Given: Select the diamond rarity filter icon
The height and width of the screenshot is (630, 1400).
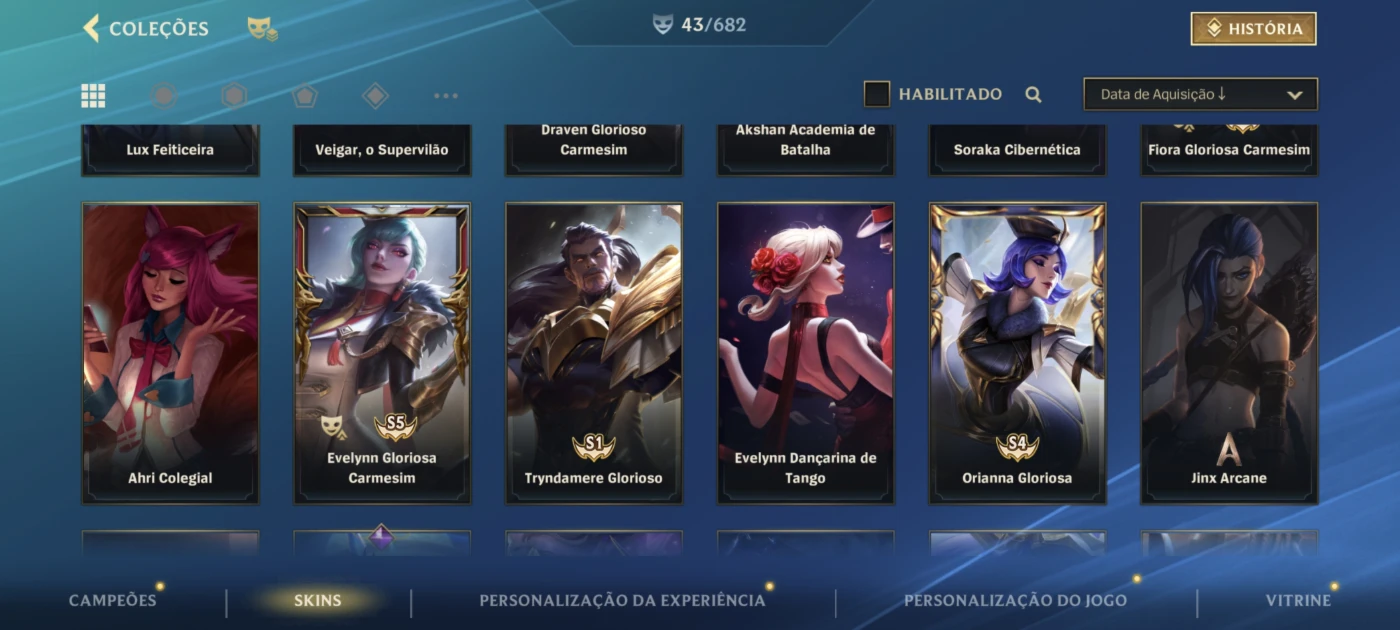Looking at the screenshot, I should point(375,95).
